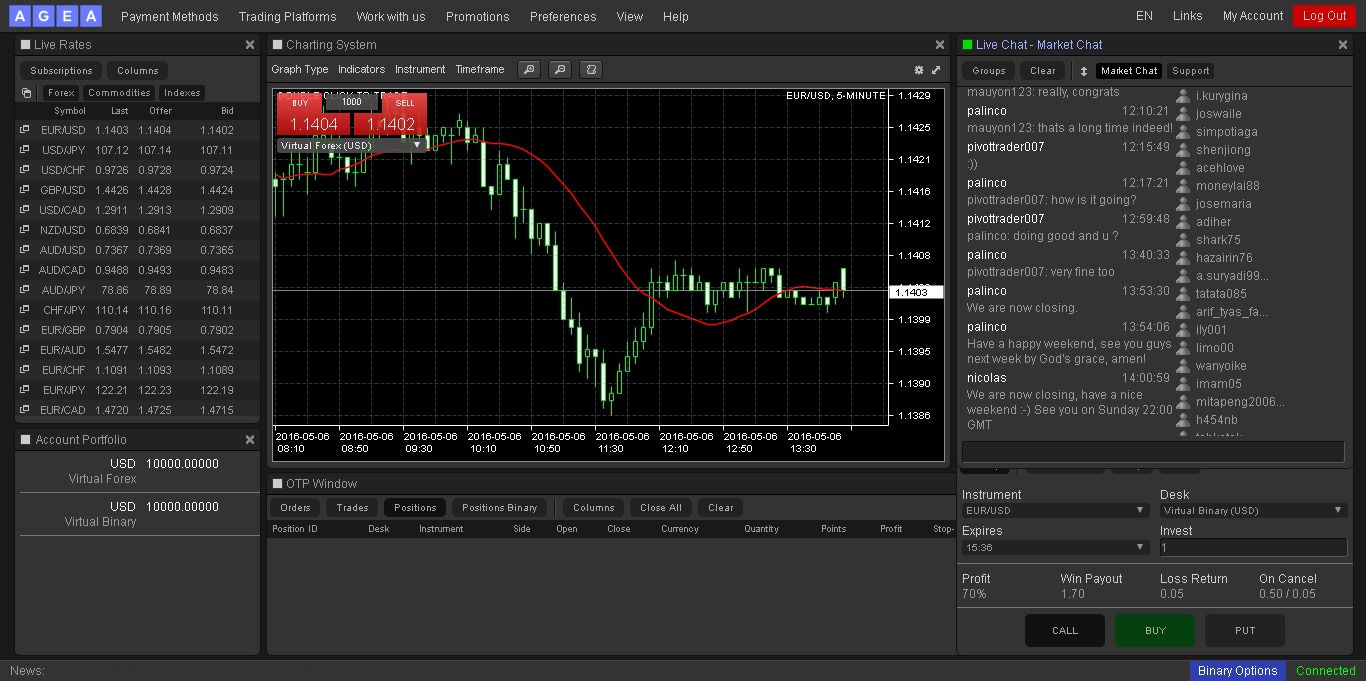Open the Virtual Forex (USD) desk dropdown

tap(351, 145)
